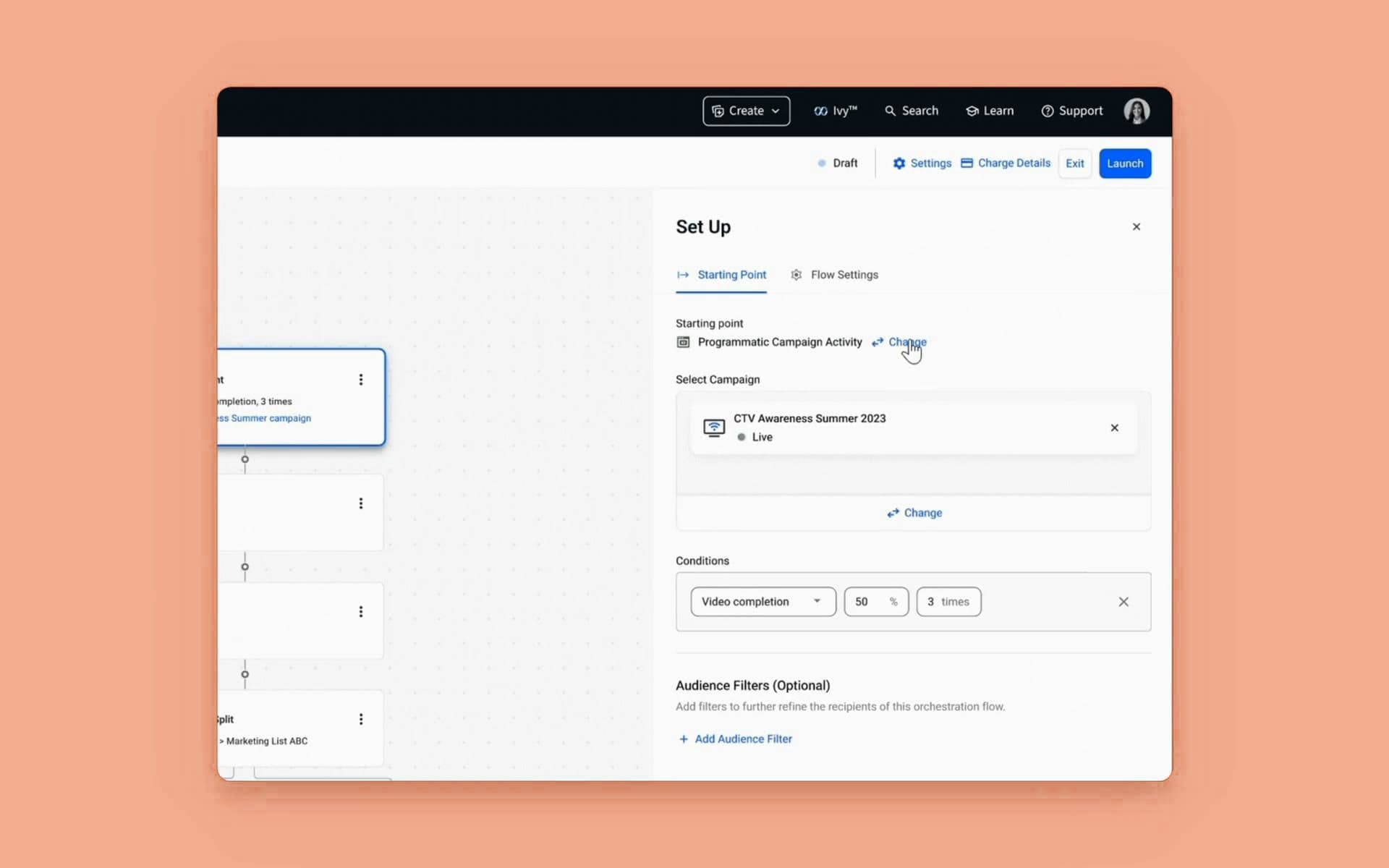Open the Learn section

(x=990, y=111)
